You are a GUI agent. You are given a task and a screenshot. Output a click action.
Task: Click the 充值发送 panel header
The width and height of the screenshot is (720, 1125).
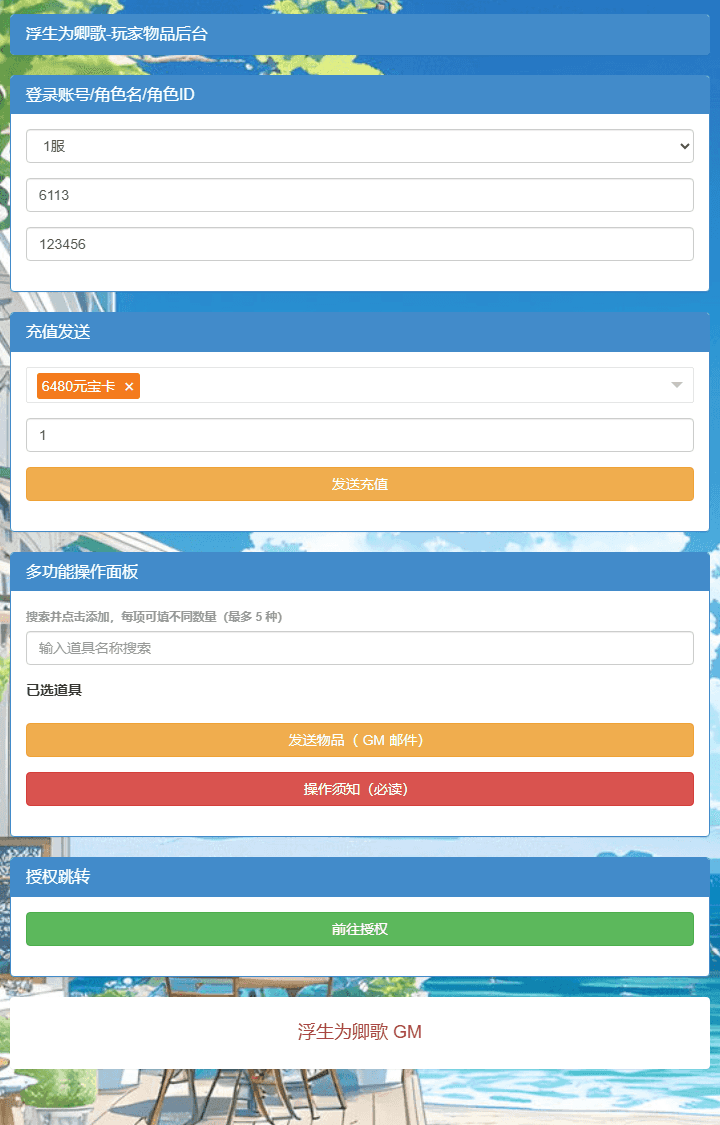point(359,332)
